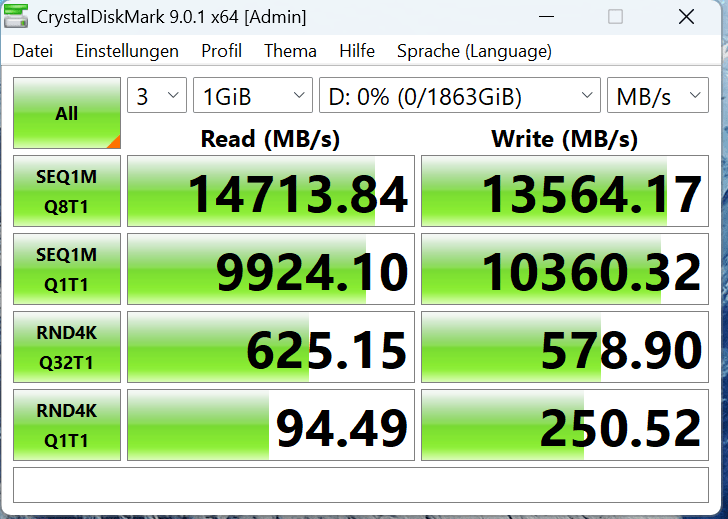Click the Read (MB/s) column header
The width and height of the screenshot is (728, 519).
tap(270, 139)
